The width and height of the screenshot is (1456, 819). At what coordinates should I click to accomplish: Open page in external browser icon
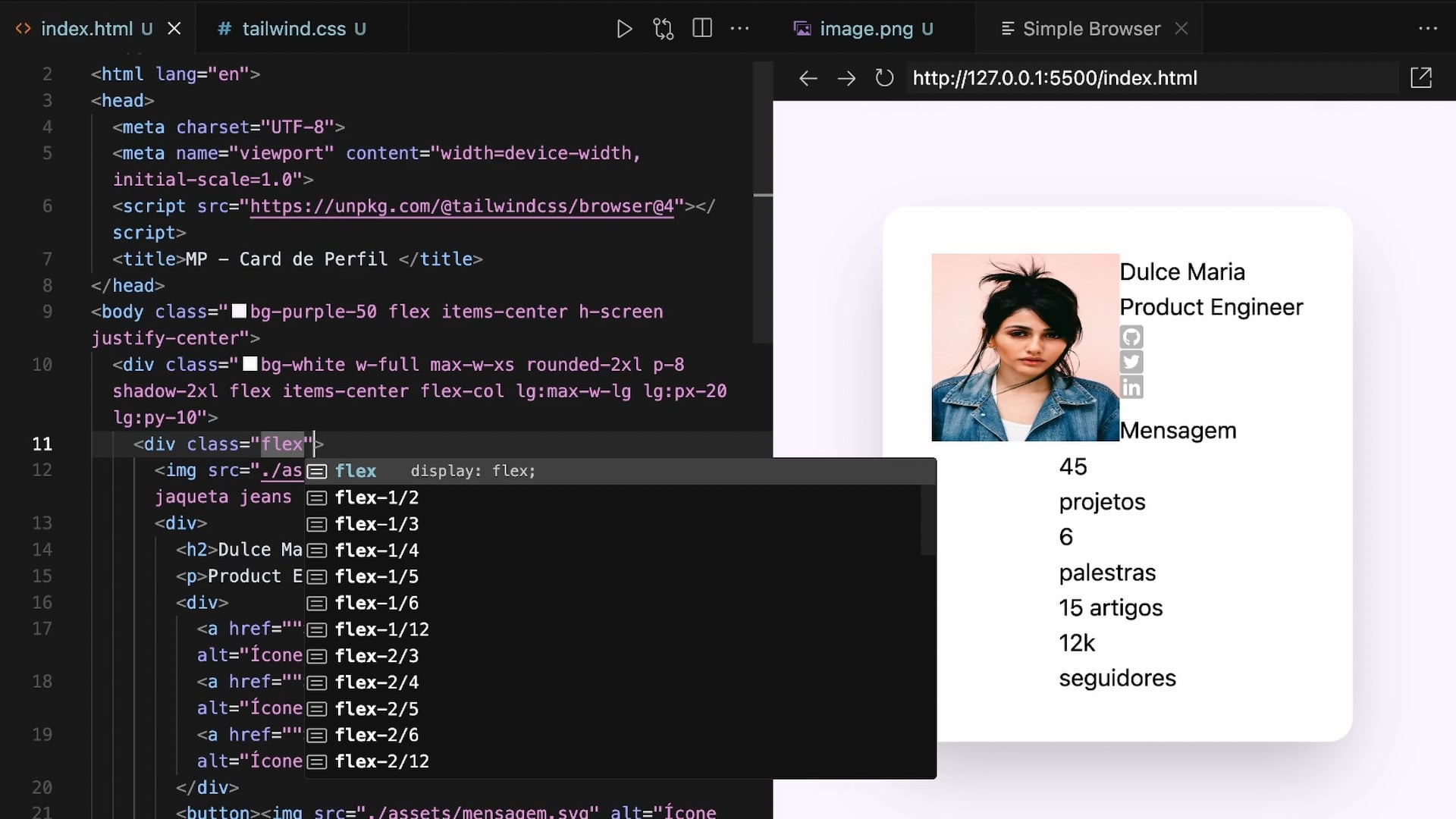[1421, 77]
